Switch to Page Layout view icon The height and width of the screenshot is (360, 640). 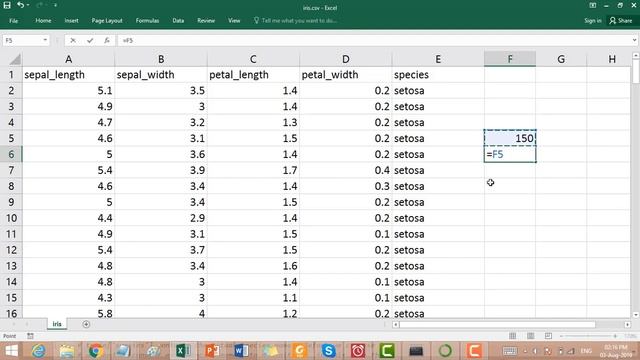530,336
